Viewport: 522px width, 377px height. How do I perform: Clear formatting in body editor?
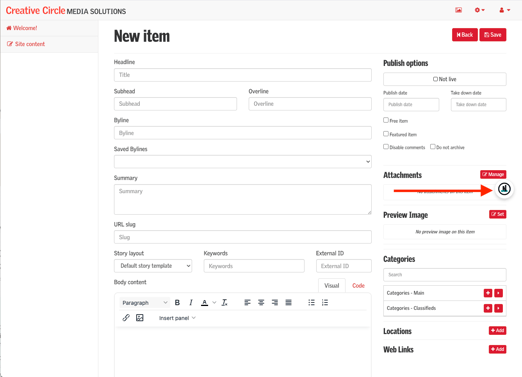[225, 303]
